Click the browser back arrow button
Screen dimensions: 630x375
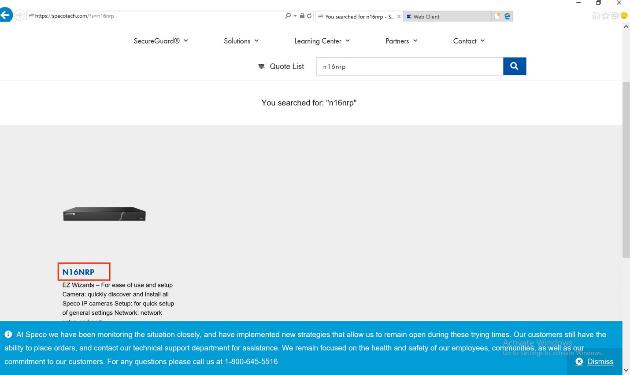(6, 16)
